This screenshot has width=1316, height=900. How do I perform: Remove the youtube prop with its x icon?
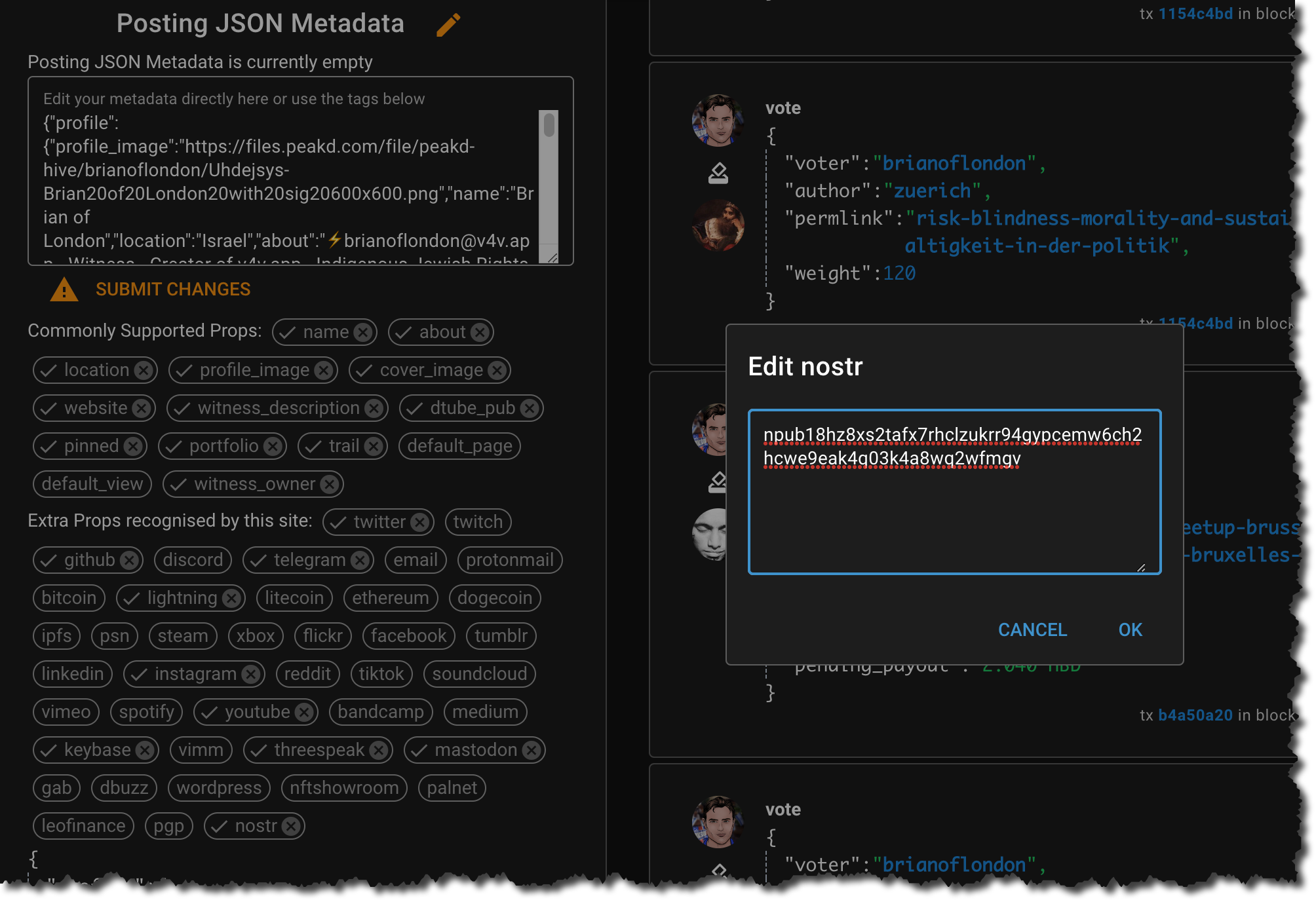click(303, 712)
